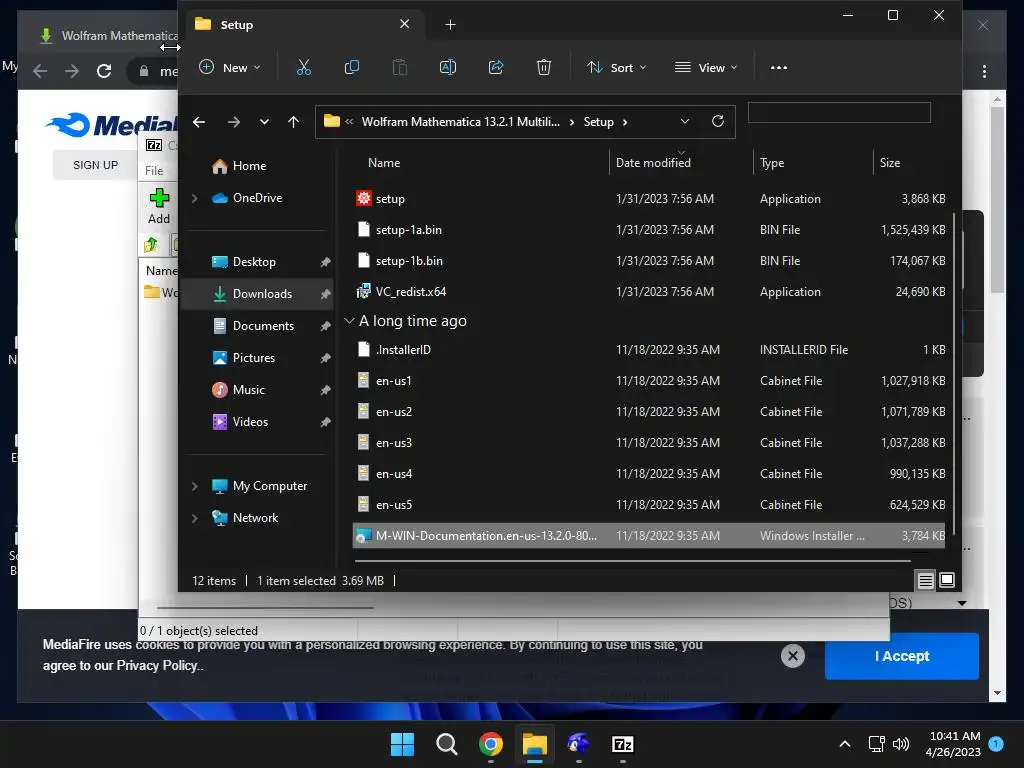Sort by the Size column header
The width and height of the screenshot is (1024, 768).
coord(889,163)
